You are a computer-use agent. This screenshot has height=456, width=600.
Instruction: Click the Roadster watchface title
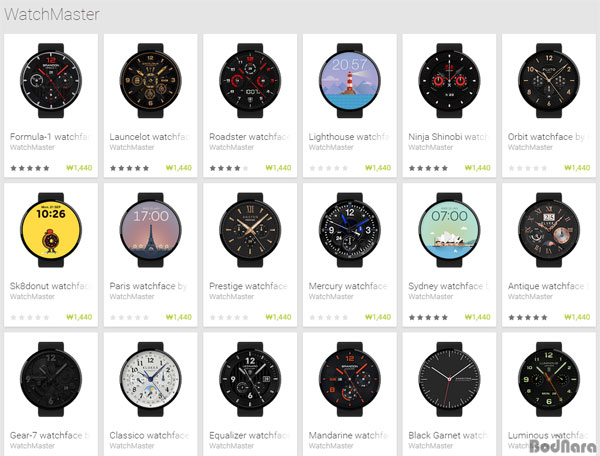click(x=249, y=137)
